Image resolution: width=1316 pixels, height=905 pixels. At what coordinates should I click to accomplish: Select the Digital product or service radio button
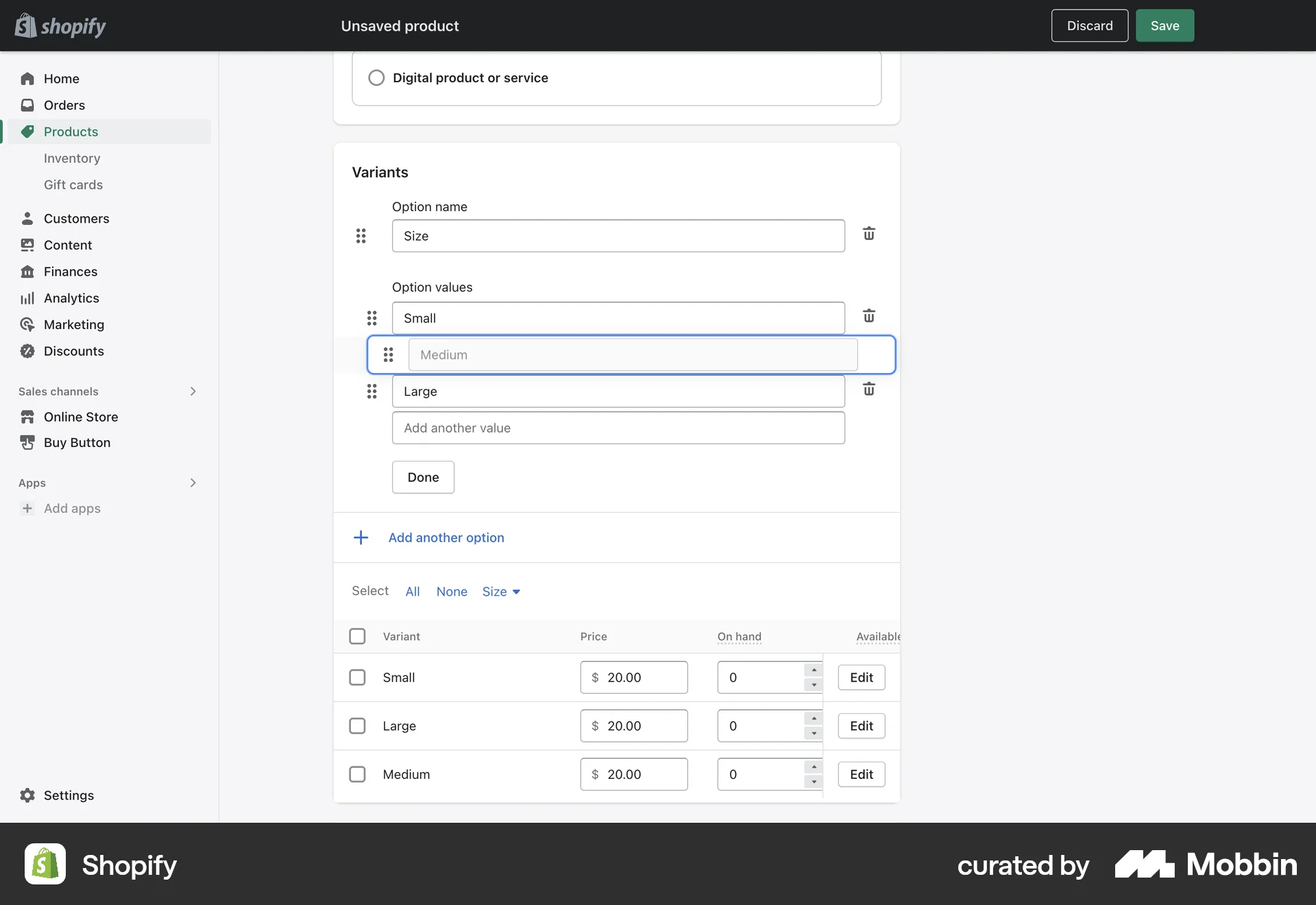[x=376, y=77]
